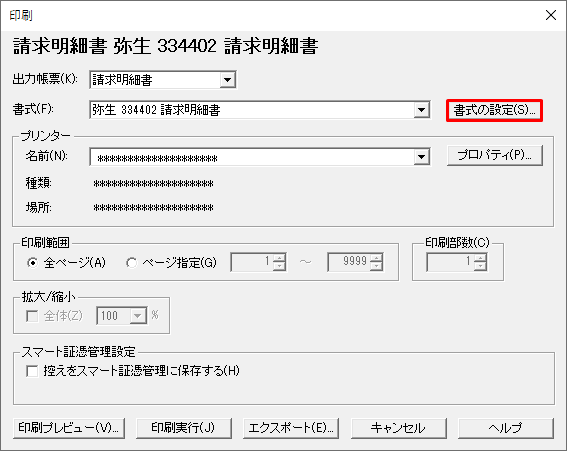Open the printer 名前(N) dropdown
The height and width of the screenshot is (451, 567).
(x=421, y=157)
